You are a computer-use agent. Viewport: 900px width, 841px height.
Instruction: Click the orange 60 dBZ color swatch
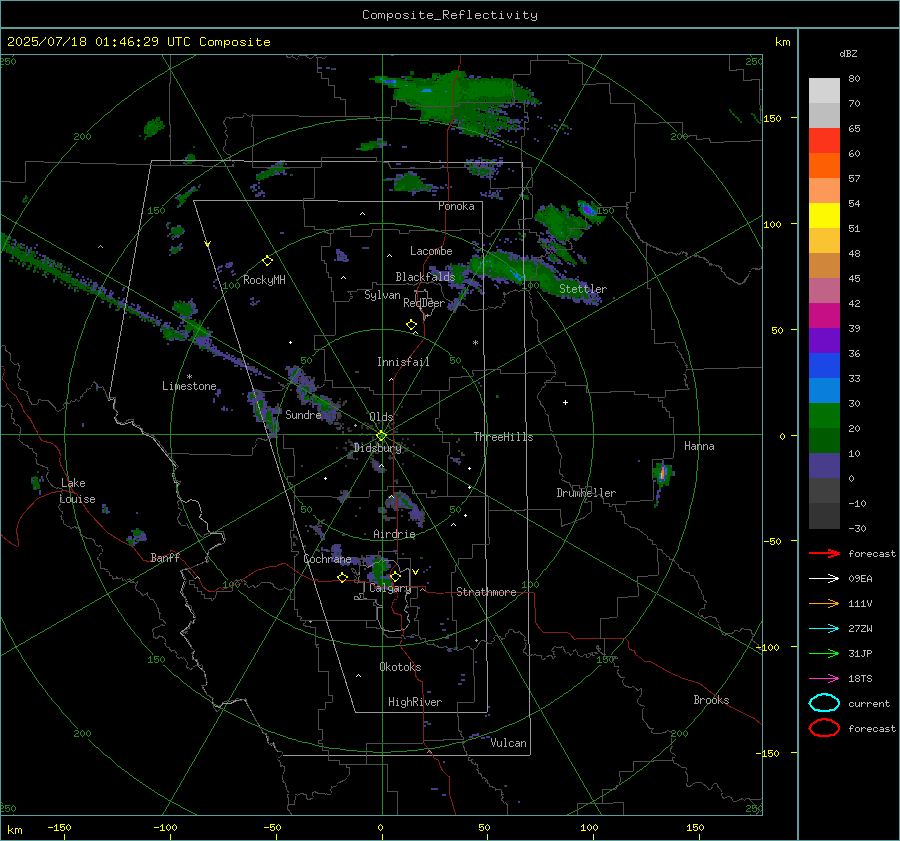click(824, 165)
